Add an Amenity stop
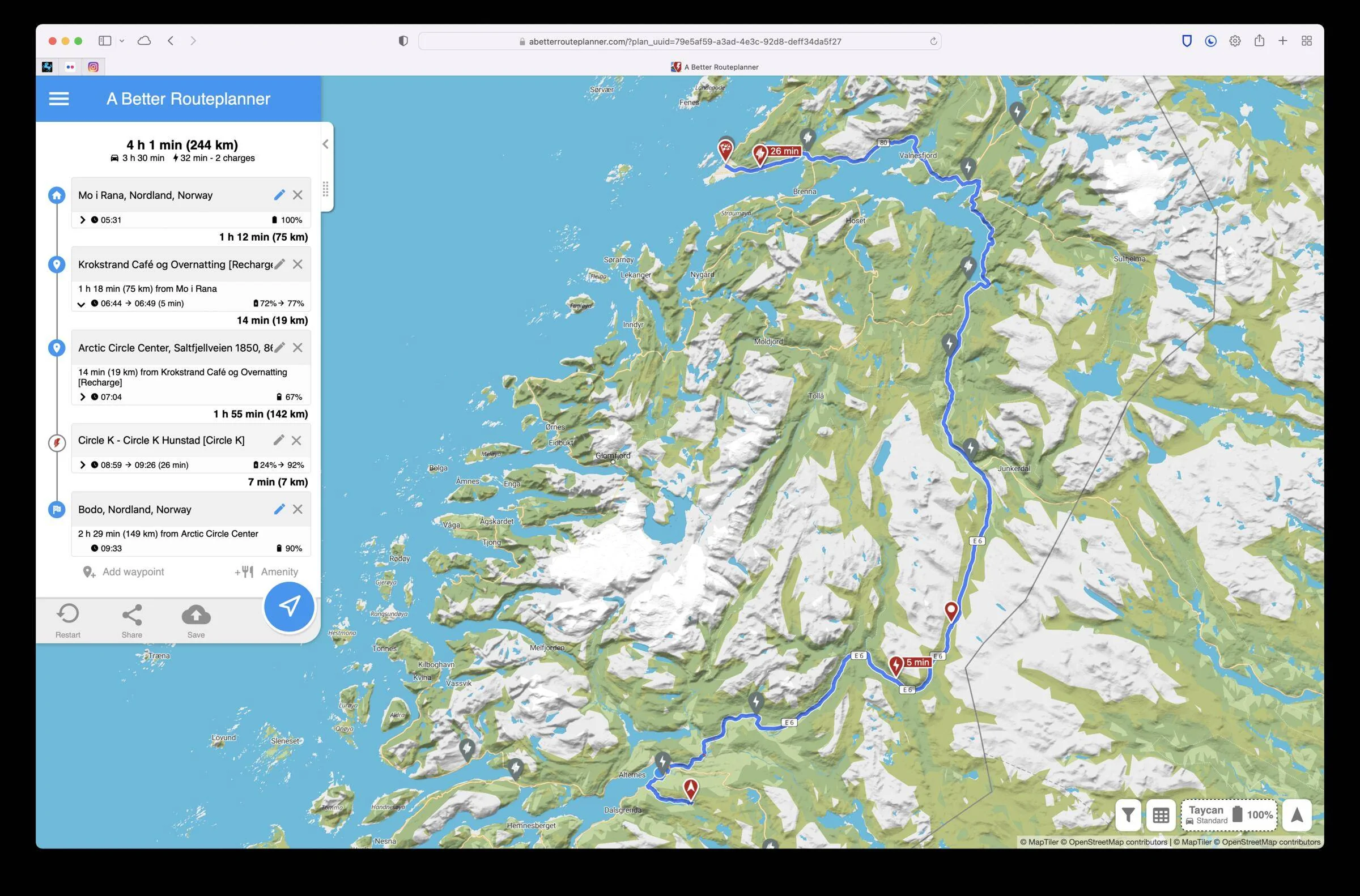 (x=266, y=572)
